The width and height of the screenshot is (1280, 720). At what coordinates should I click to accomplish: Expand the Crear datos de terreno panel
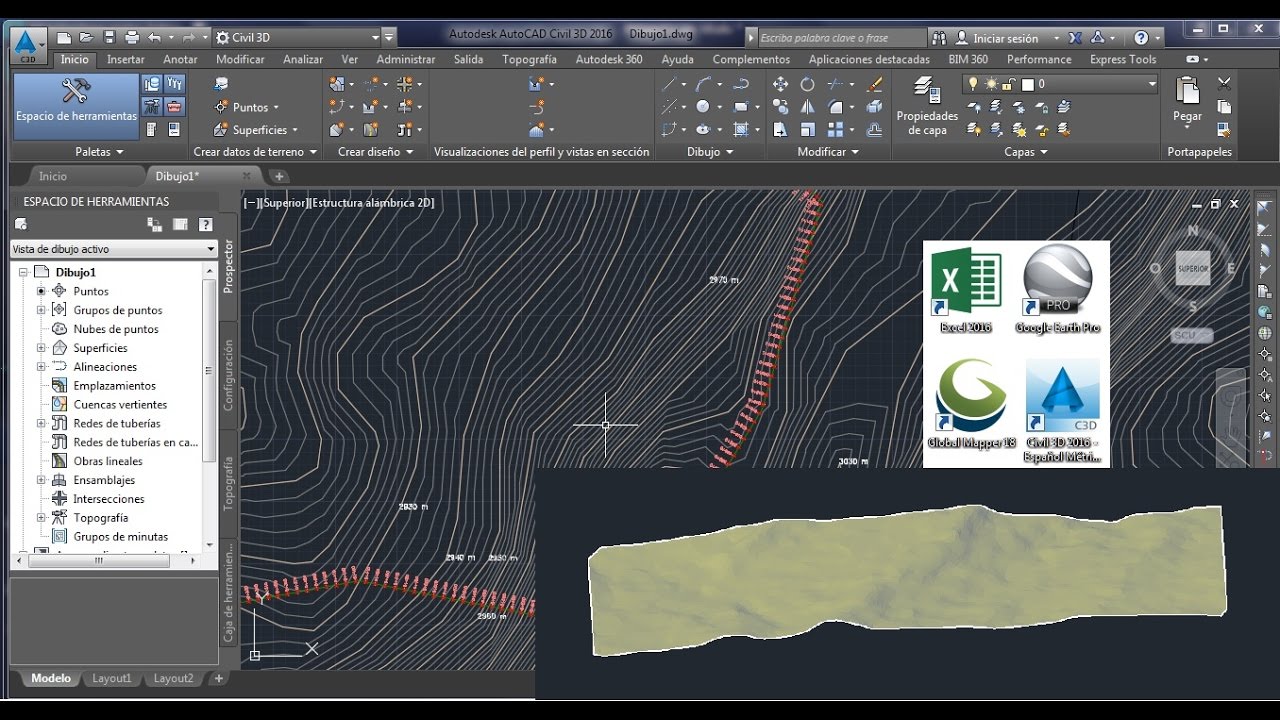tap(313, 152)
